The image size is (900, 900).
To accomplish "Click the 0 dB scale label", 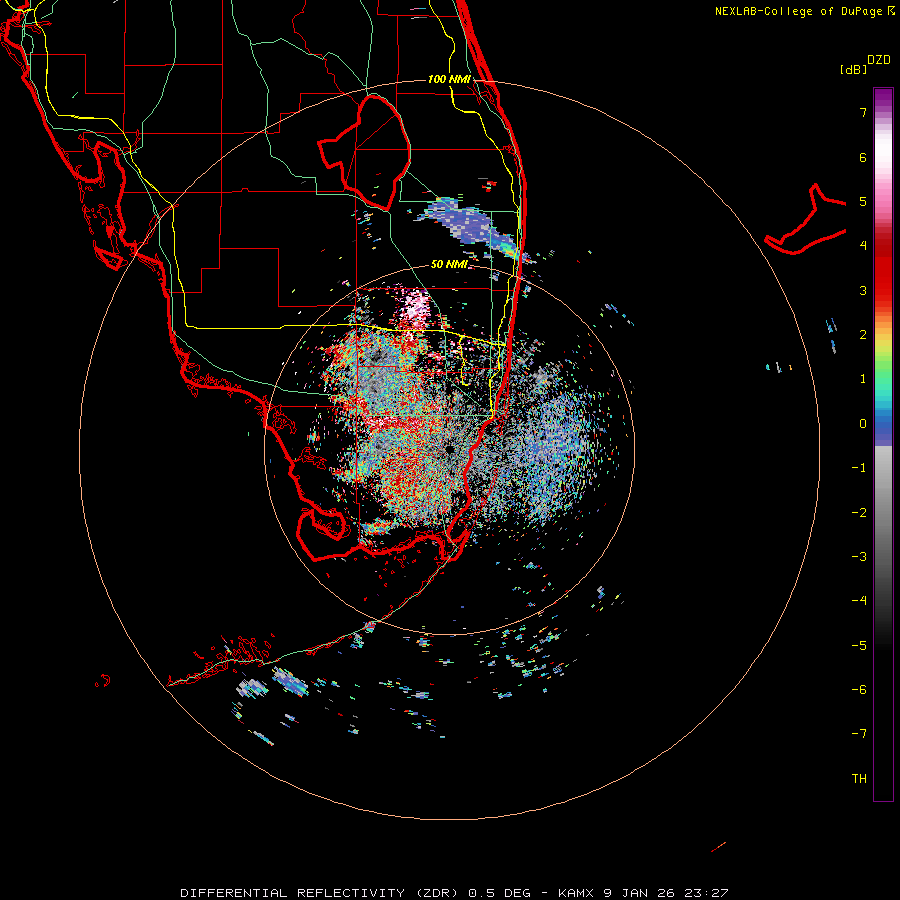I will click(863, 424).
